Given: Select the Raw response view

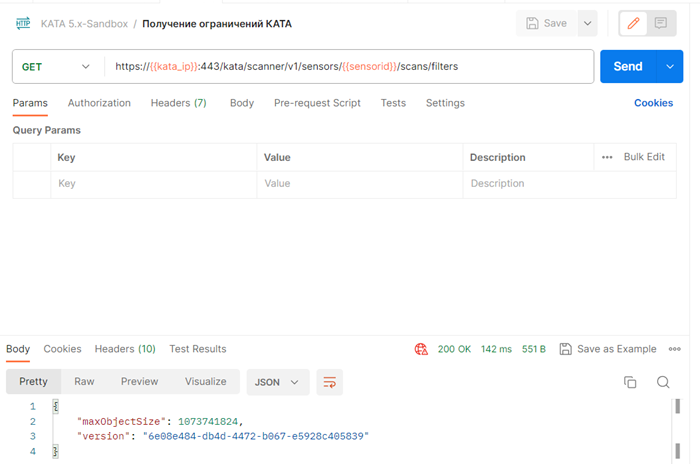Looking at the screenshot, I should point(84,382).
